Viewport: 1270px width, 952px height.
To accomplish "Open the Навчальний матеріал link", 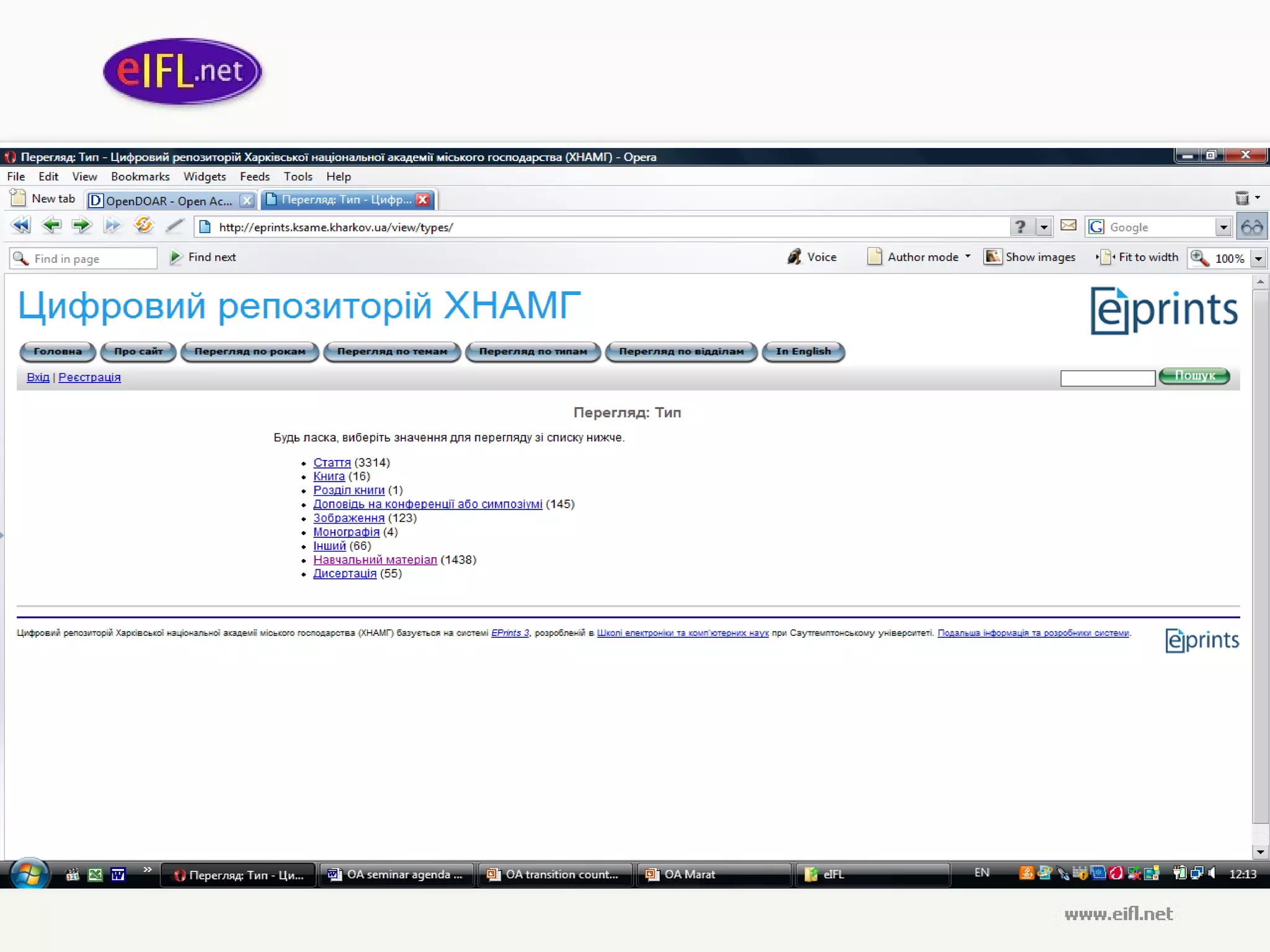I will (x=375, y=560).
